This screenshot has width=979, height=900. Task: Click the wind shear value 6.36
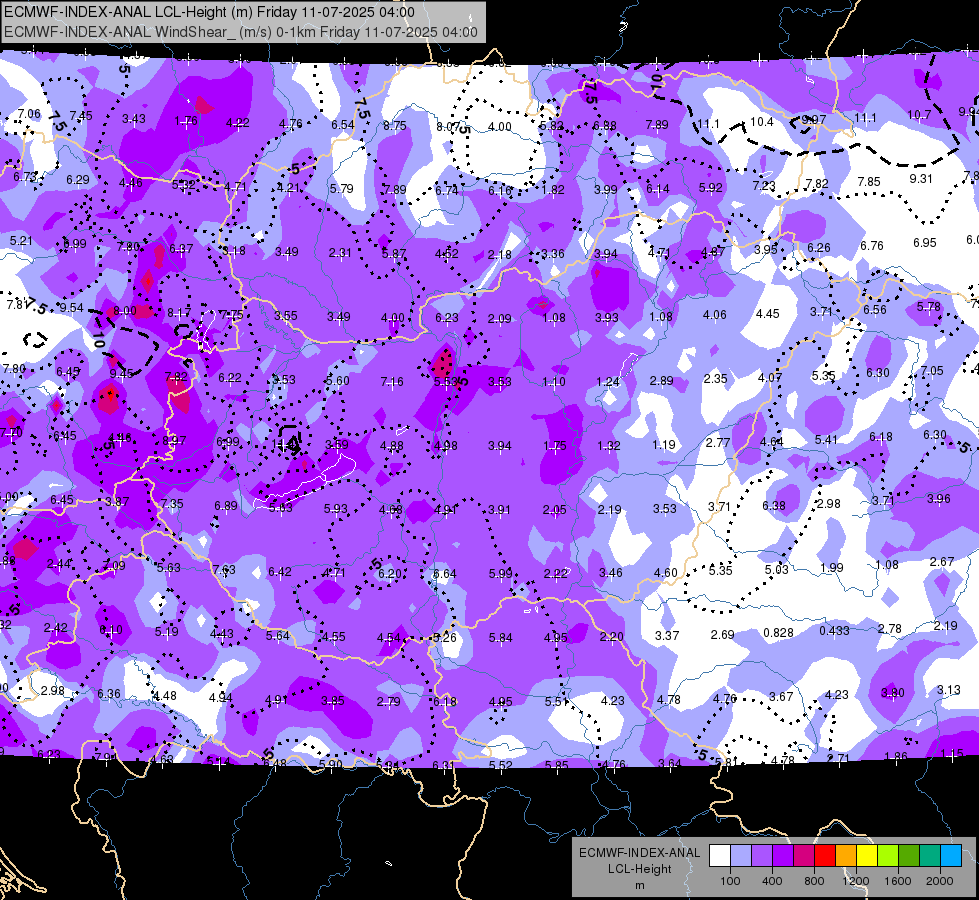click(109, 693)
